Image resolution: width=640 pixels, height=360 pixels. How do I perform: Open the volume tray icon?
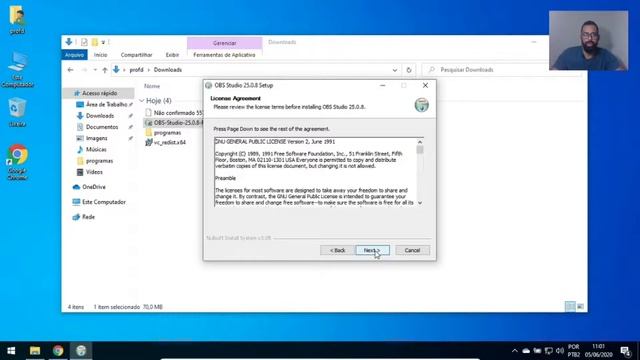click(x=560, y=351)
